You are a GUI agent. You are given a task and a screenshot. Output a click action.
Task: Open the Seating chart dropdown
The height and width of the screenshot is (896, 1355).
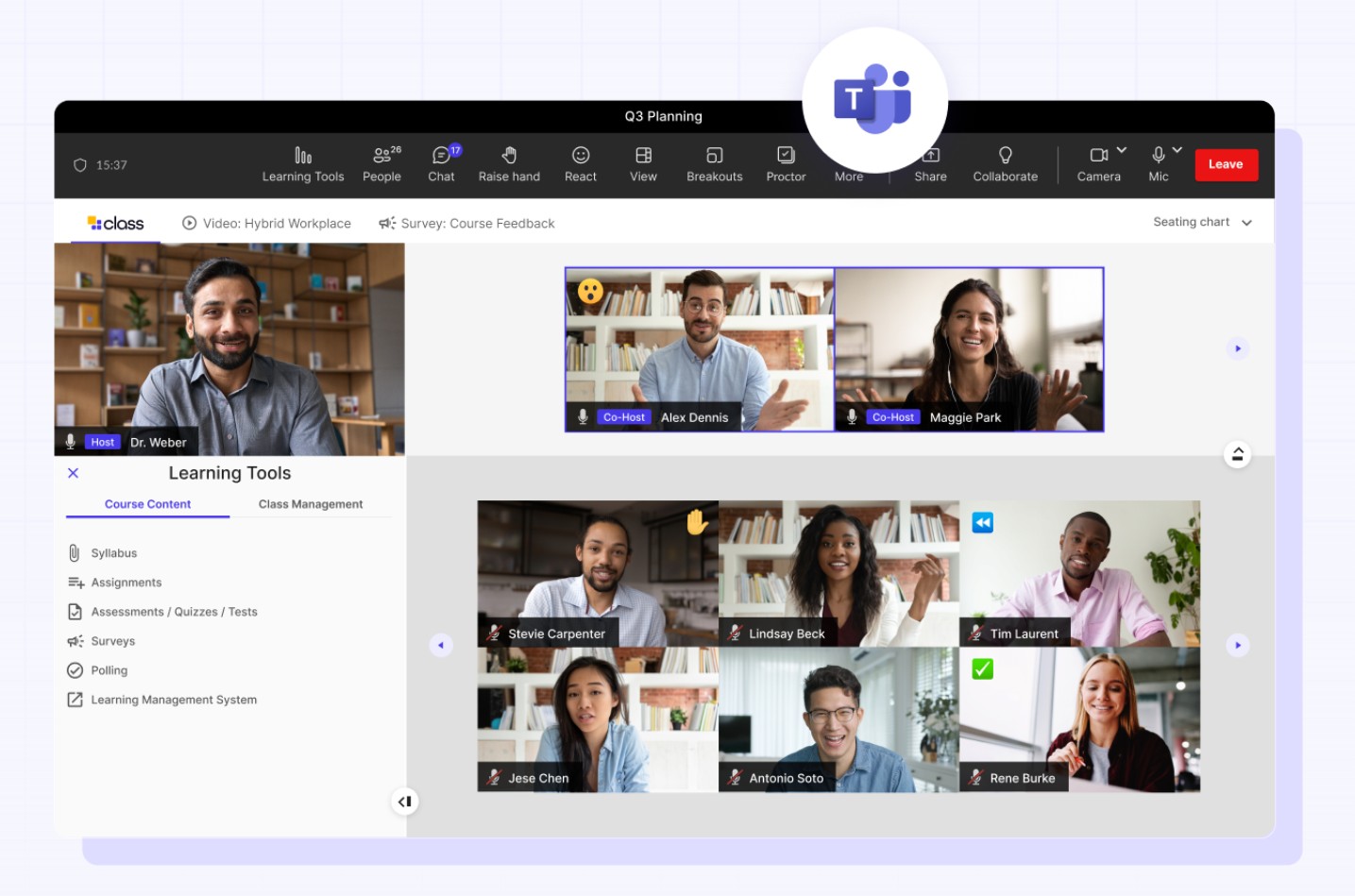pyautogui.click(x=1202, y=223)
